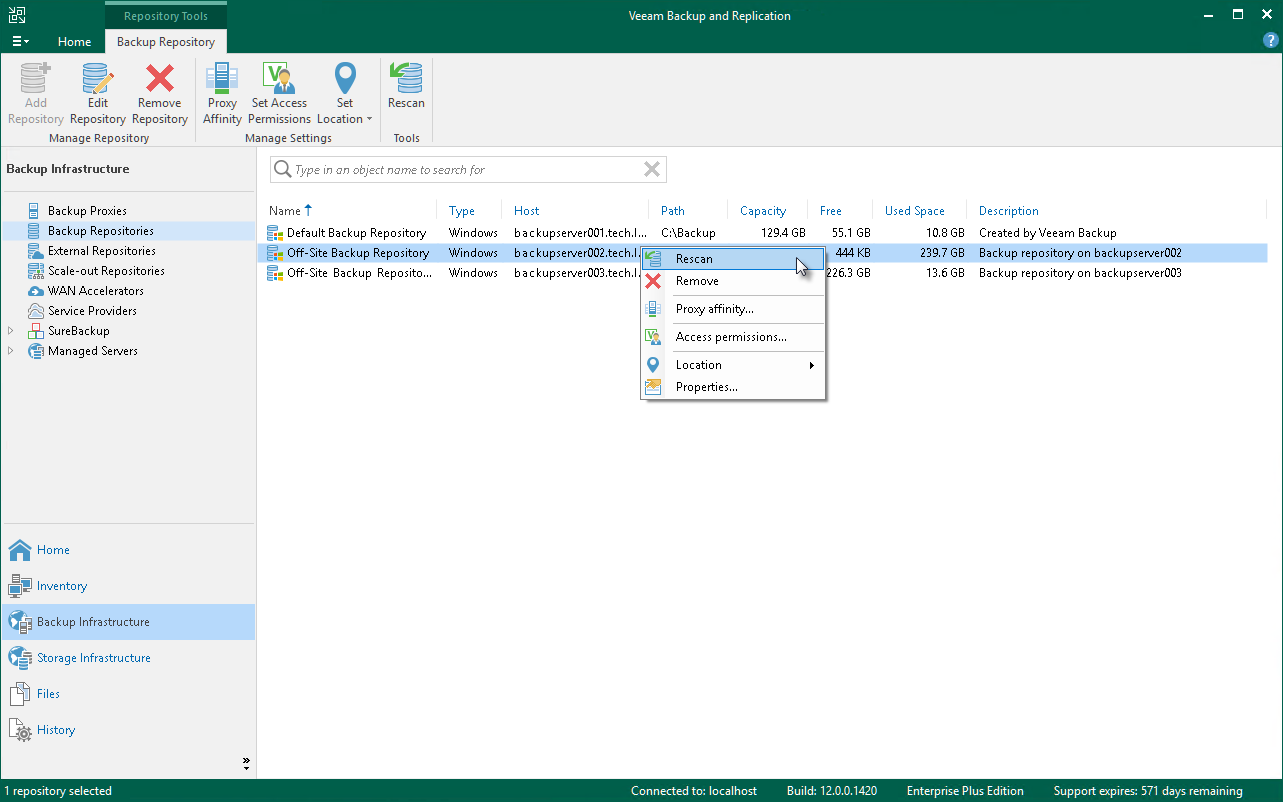Sort list by Host column header
This screenshot has height=802, width=1283.
[x=527, y=211]
